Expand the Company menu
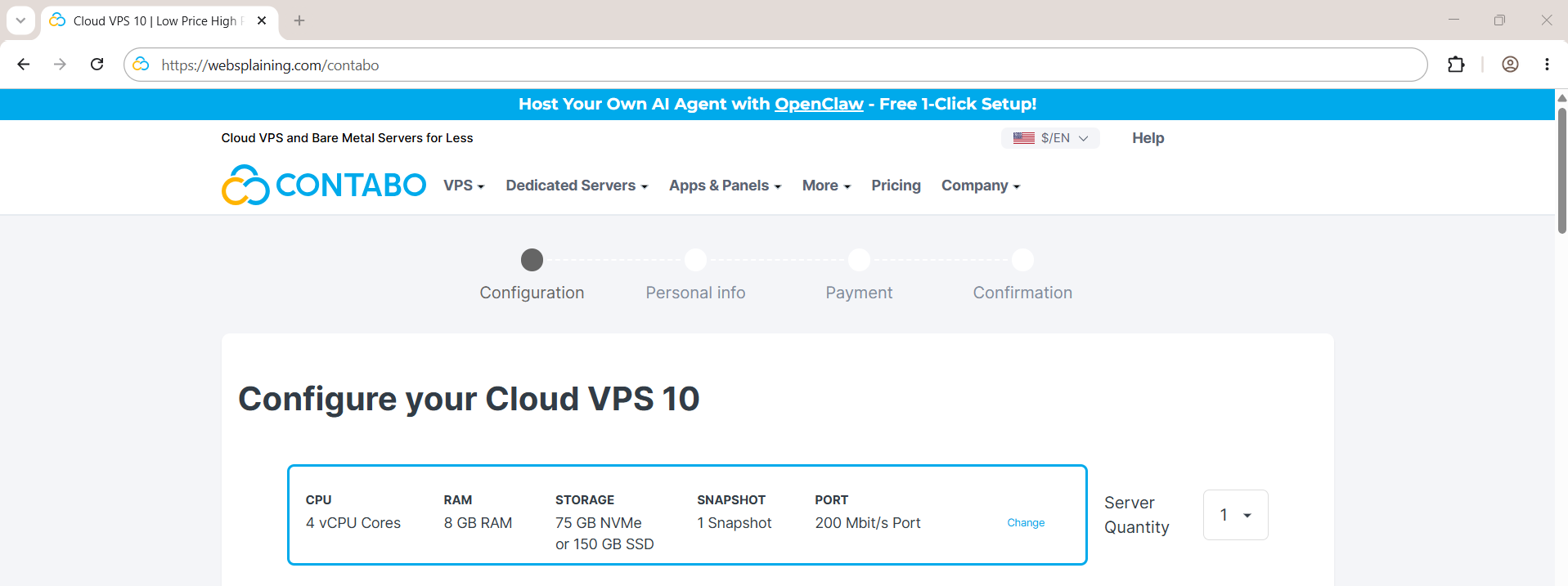This screenshot has width=1568, height=586. coord(981,186)
